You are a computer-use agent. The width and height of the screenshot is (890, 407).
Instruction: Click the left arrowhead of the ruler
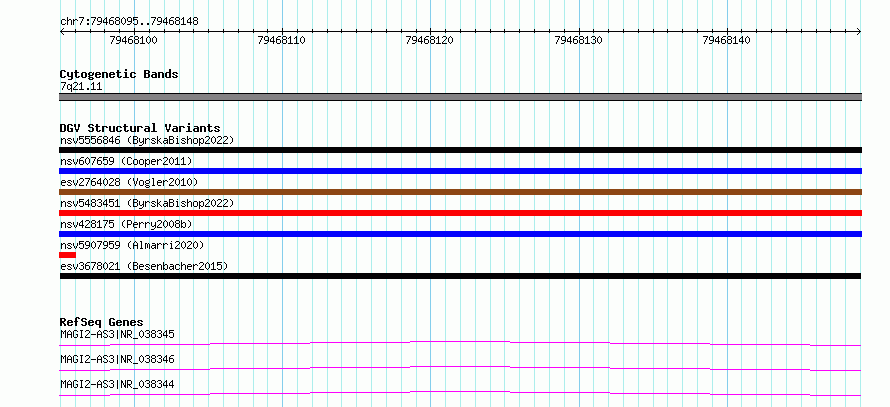pos(62,32)
